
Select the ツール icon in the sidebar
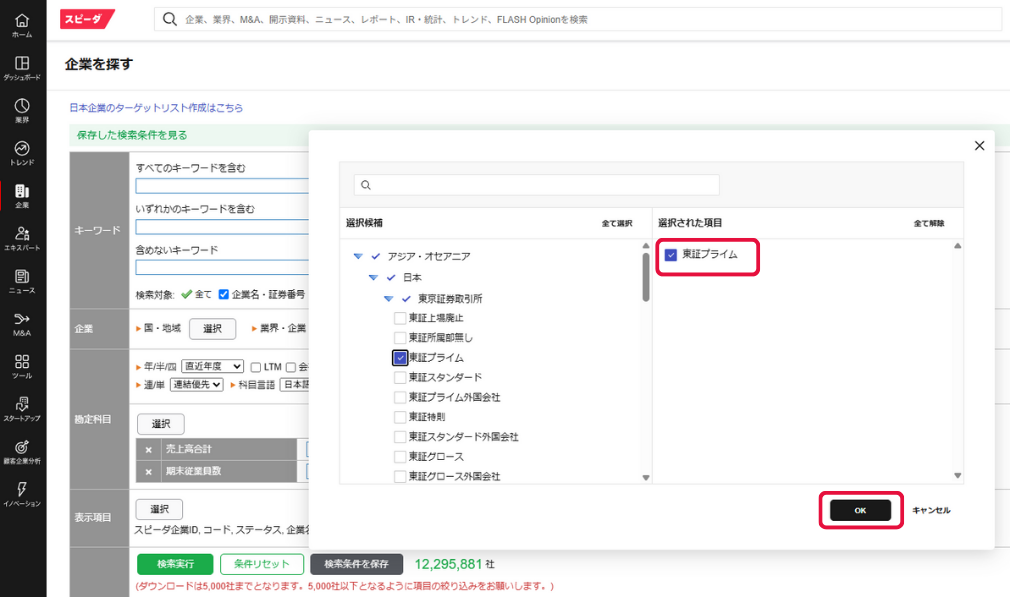(x=22, y=365)
